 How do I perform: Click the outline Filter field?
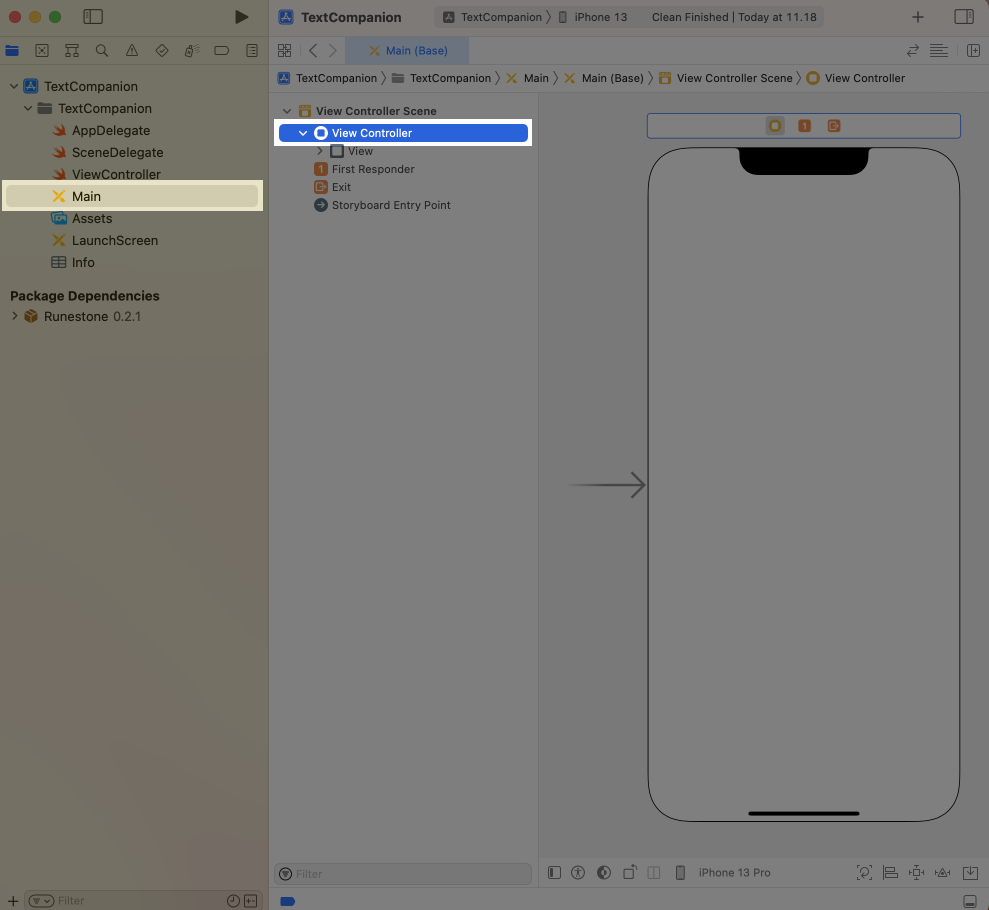[410, 874]
